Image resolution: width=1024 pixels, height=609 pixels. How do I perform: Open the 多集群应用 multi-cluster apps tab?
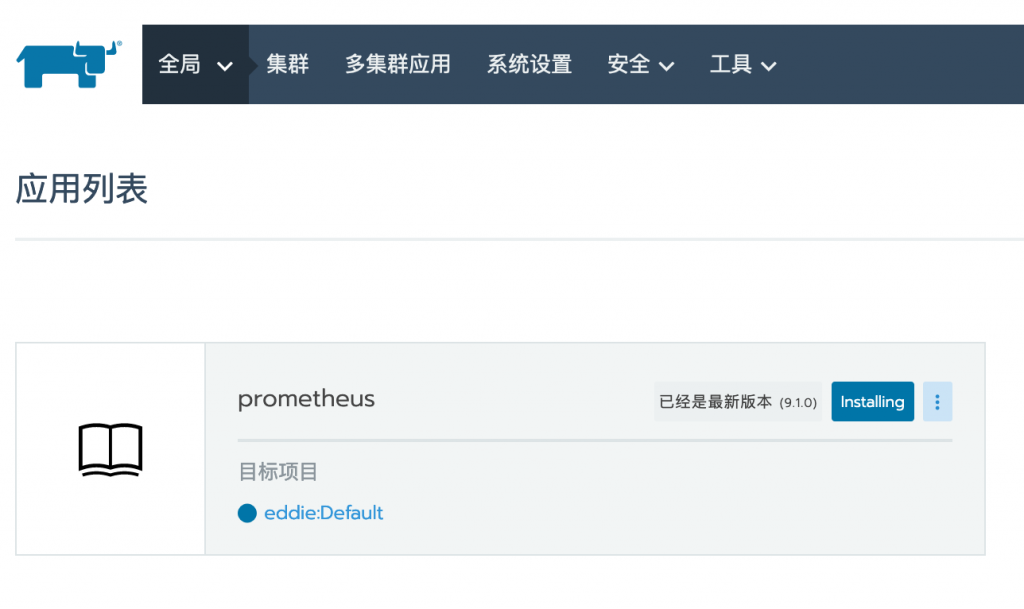[398, 64]
